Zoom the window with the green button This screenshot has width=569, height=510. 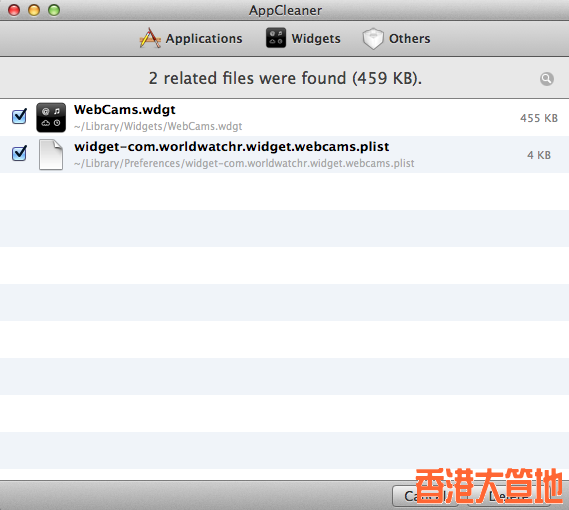pyautogui.click(x=54, y=10)
